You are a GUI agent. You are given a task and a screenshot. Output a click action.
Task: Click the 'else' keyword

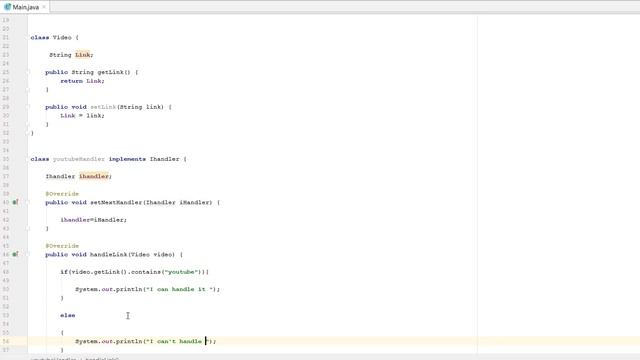(68, 316)
